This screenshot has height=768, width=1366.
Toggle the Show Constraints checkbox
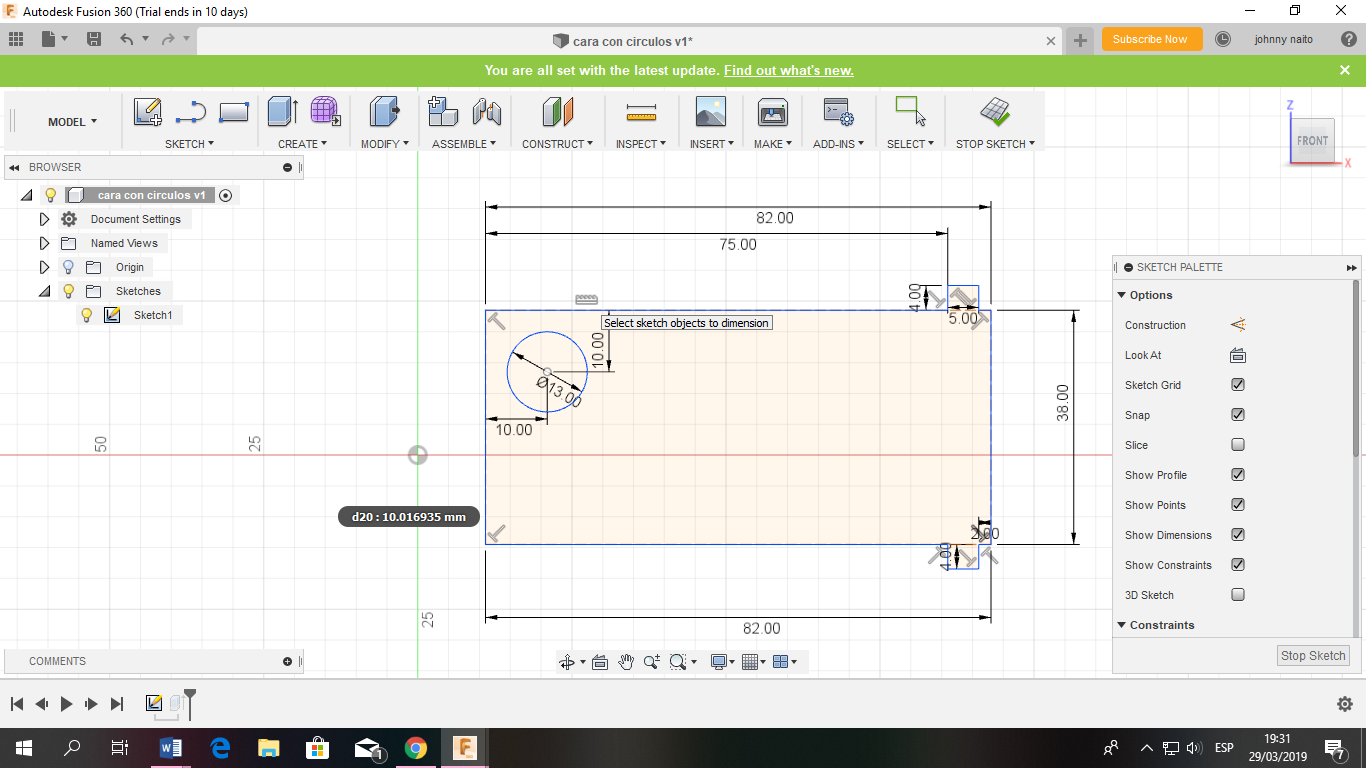(1238, 565)
